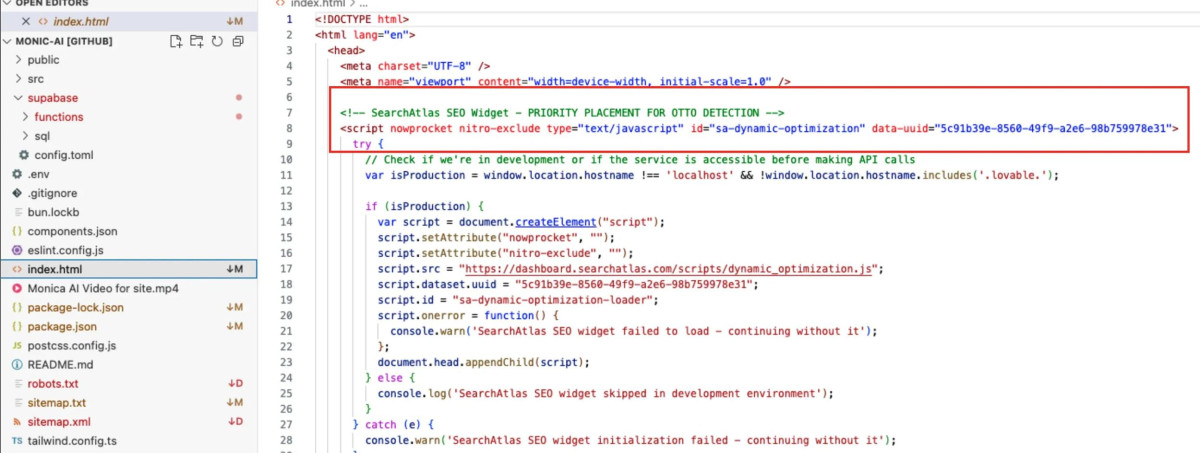This screenshot has width=1200, height=453.
Task: Collapse all folders in explorer
Action: coord(238,41)
